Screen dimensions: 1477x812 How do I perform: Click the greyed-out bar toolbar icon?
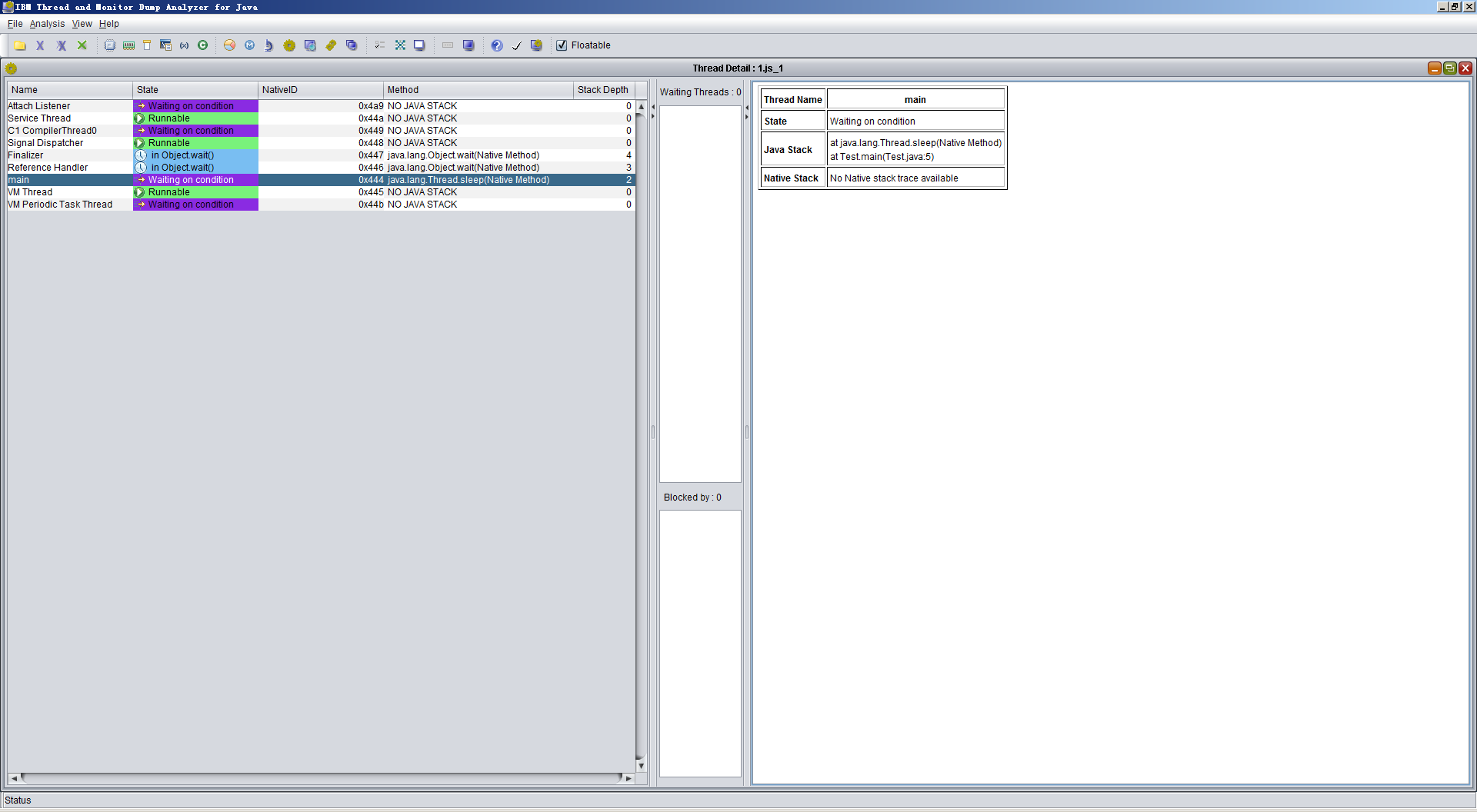click(448, 45)
